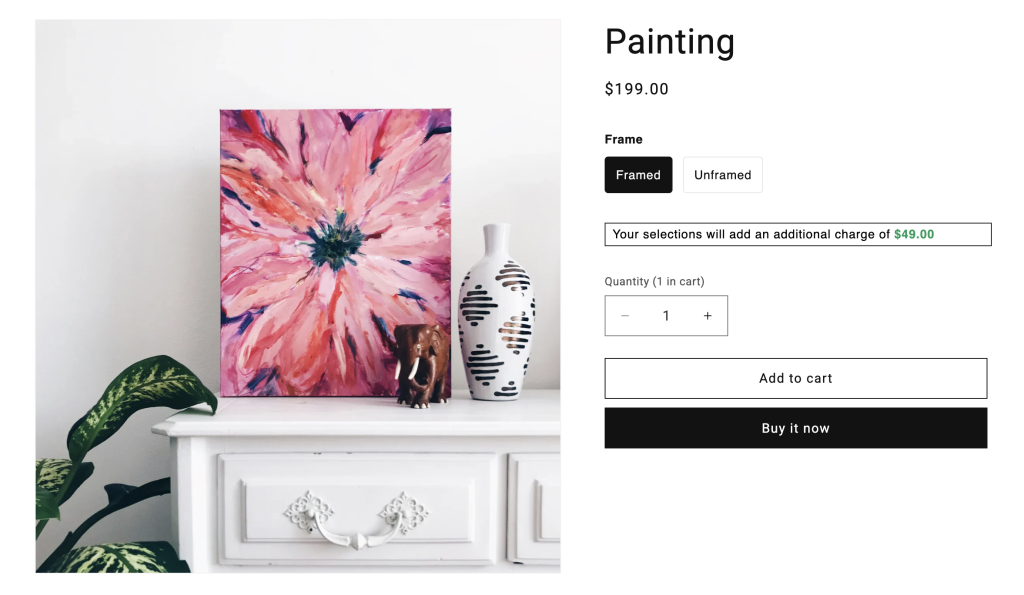Click the Add to cart button
1024x595 pixels.
(795, 378)
